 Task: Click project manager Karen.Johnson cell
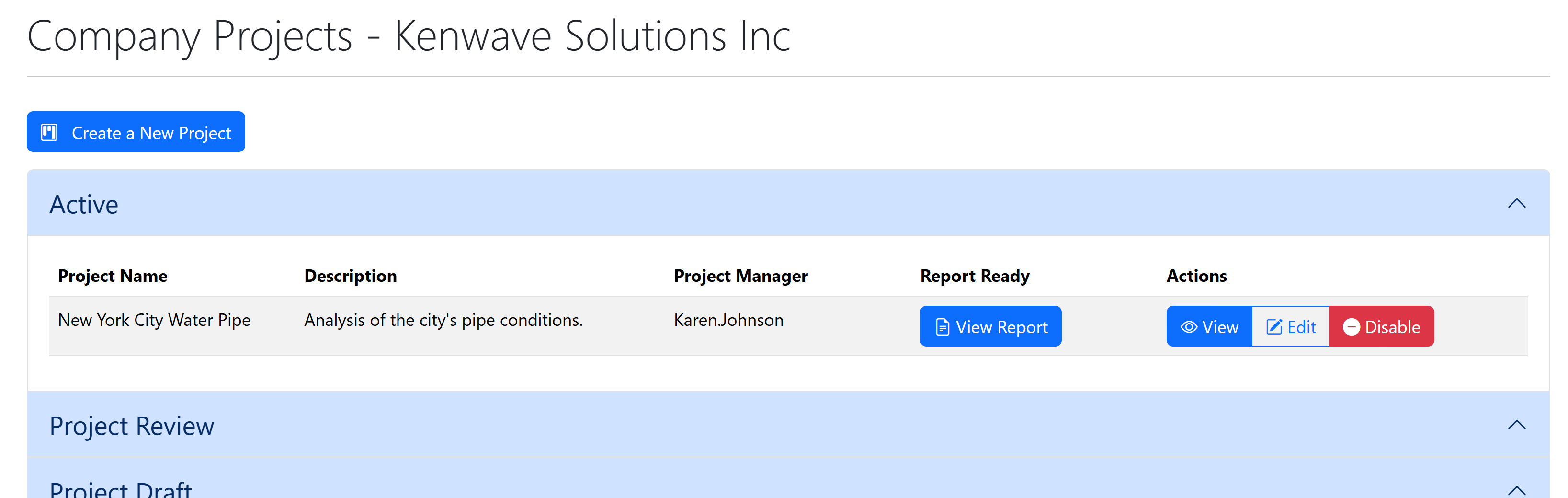pos(728,320)
